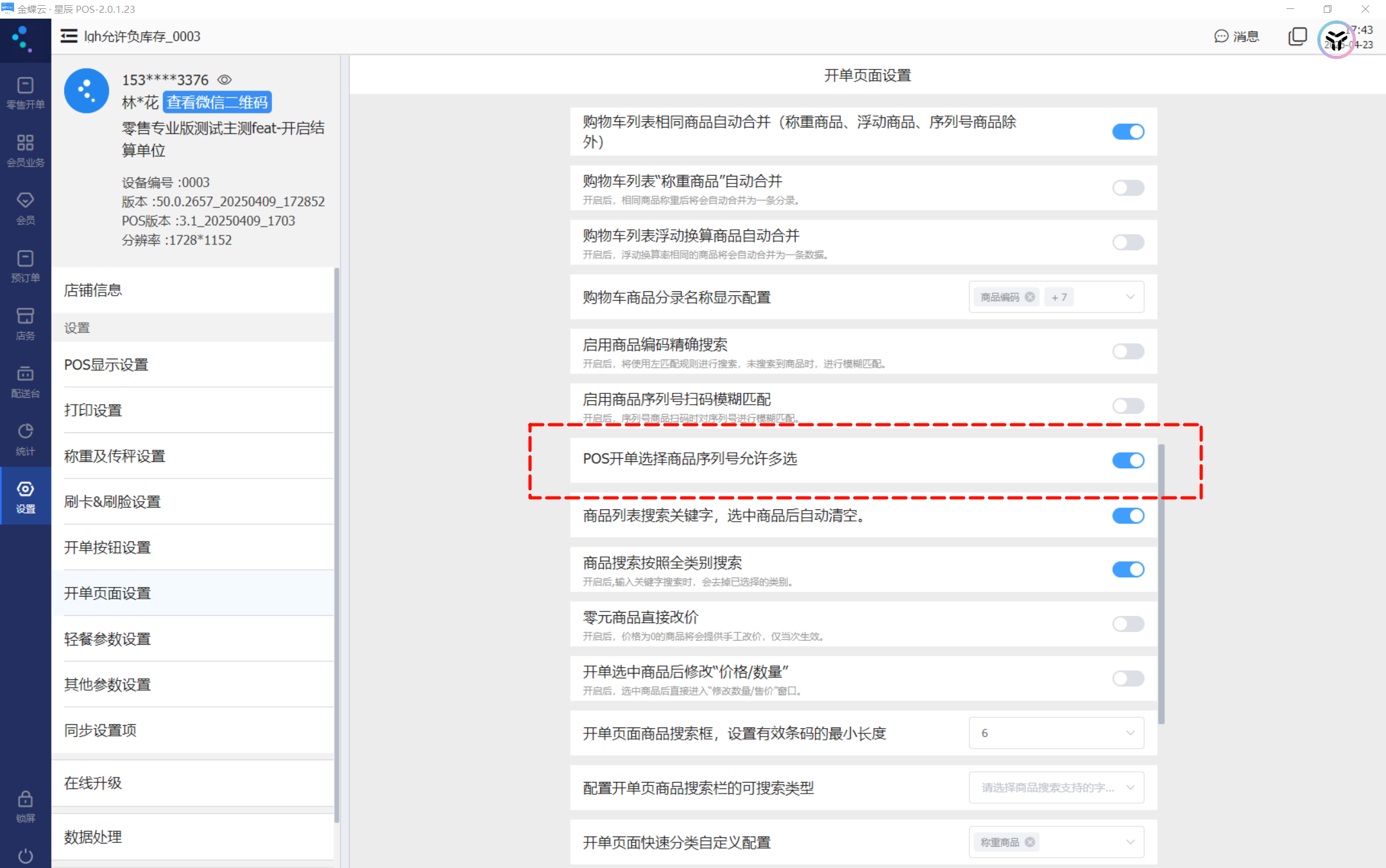This screenshot has width=1386, height=868.
Task: Enable 开单选中商品后修改"价格/数量" switch
Action: (x=1128, y=679)
